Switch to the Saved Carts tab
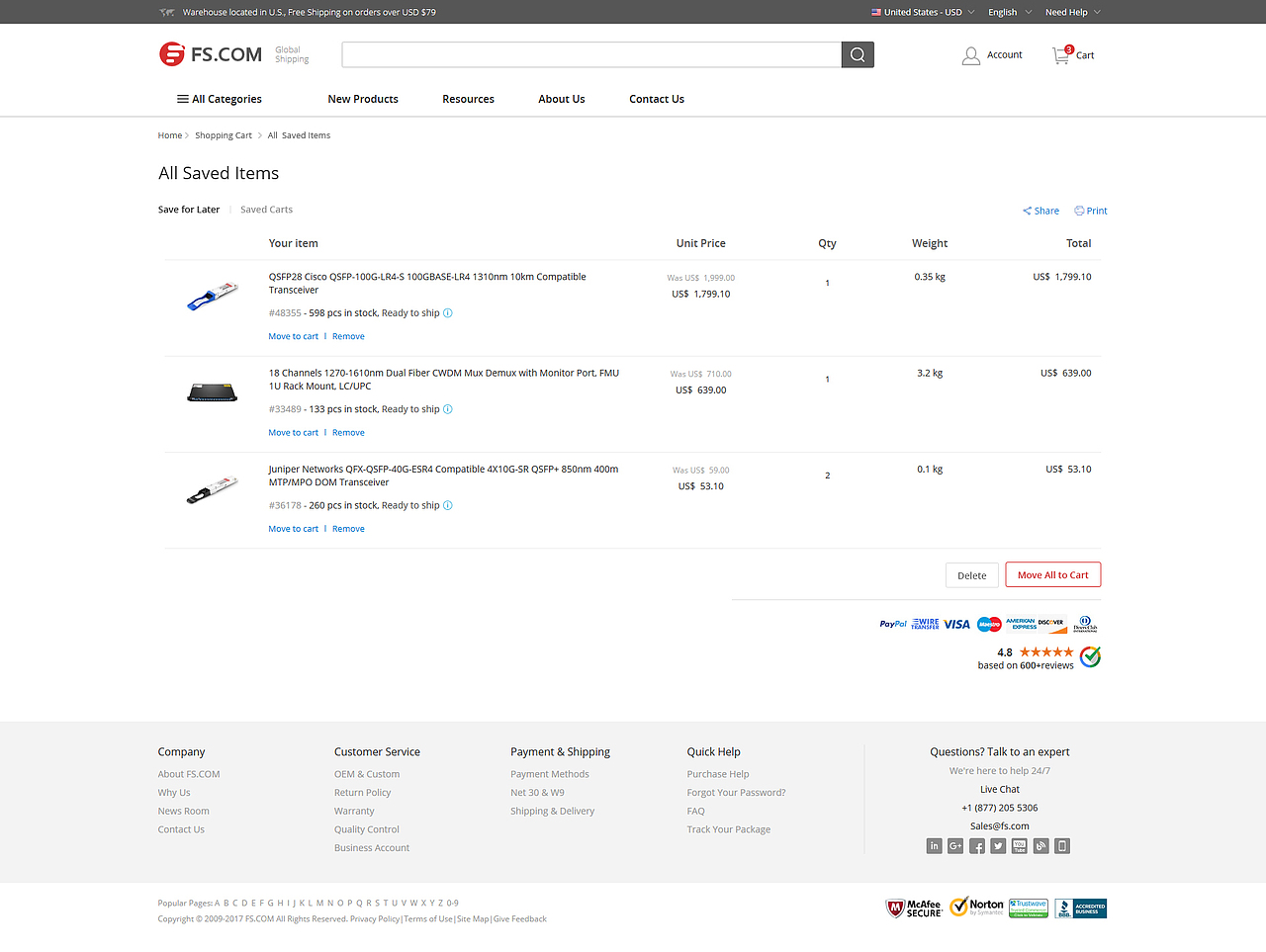Viewport: 1266px width, 952px height. [x=265, y=209]
